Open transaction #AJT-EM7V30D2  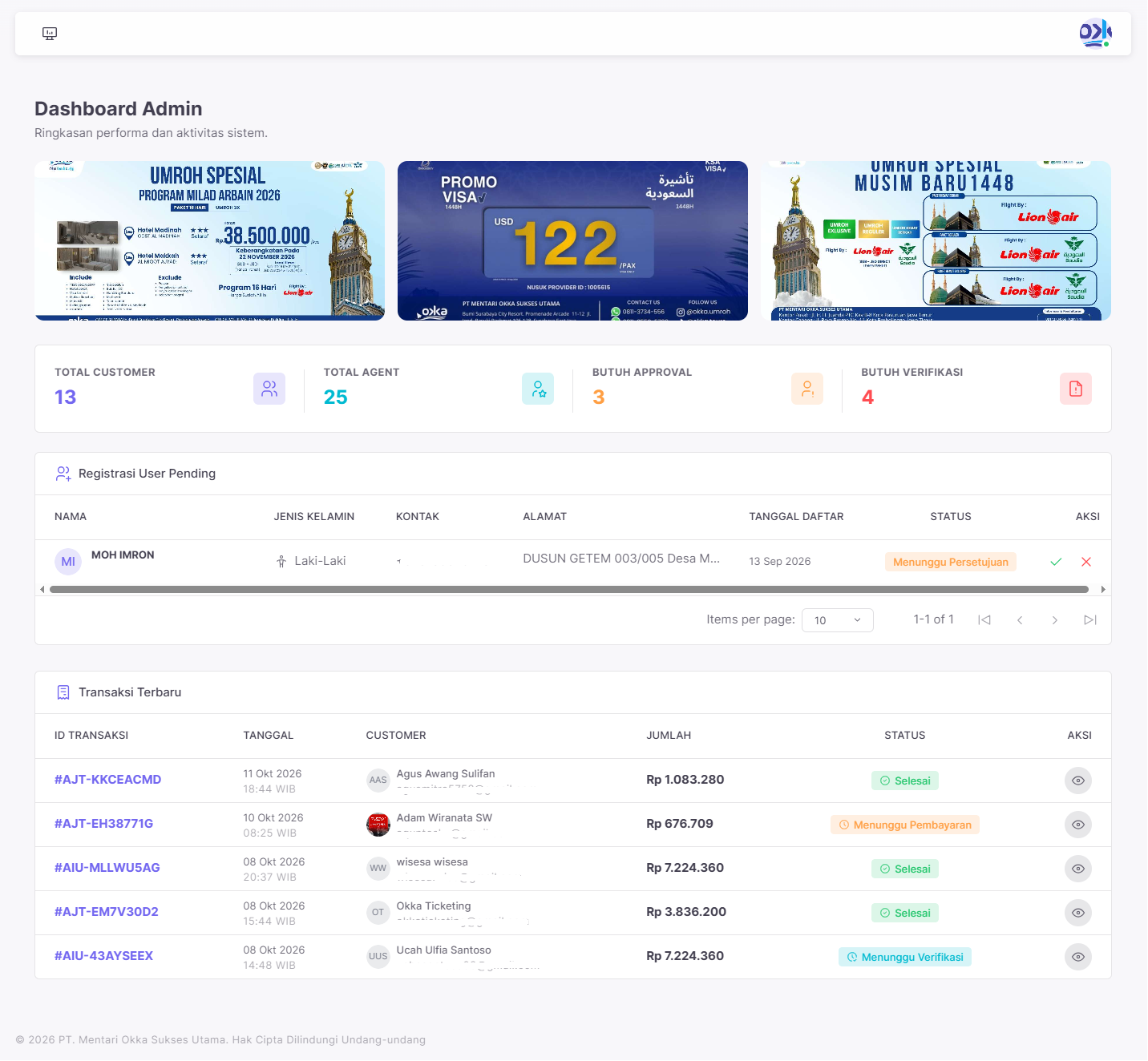click(107, 912)
